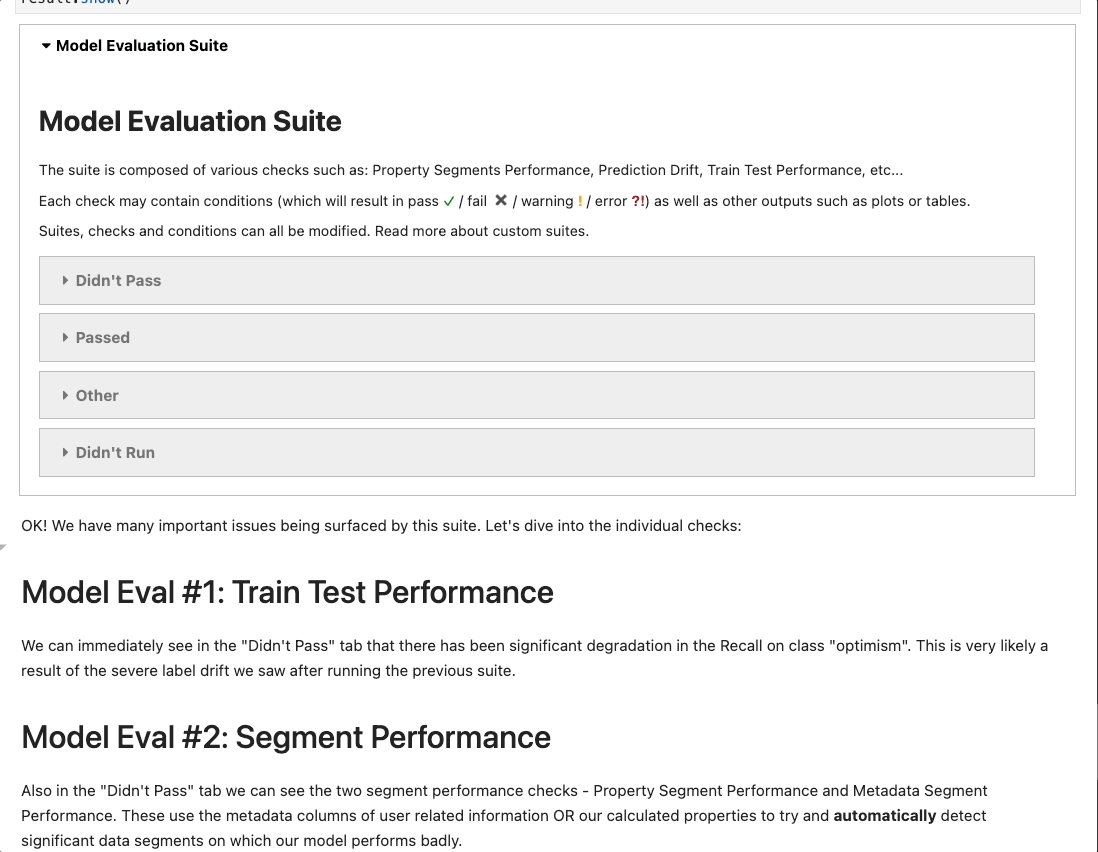Click the red error ?! icon
Viewport: 1098px width, 852px height.
638,201
